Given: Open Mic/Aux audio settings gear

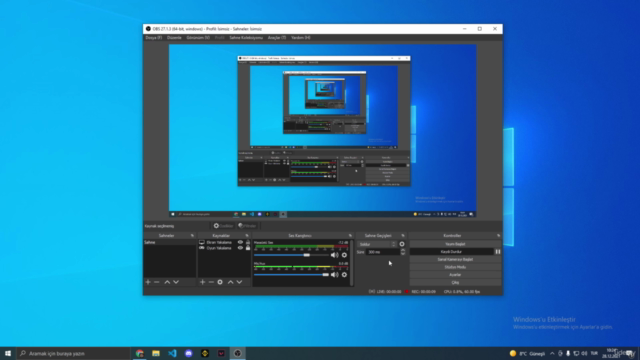Looking at the screenshot, I should [344, 275].
